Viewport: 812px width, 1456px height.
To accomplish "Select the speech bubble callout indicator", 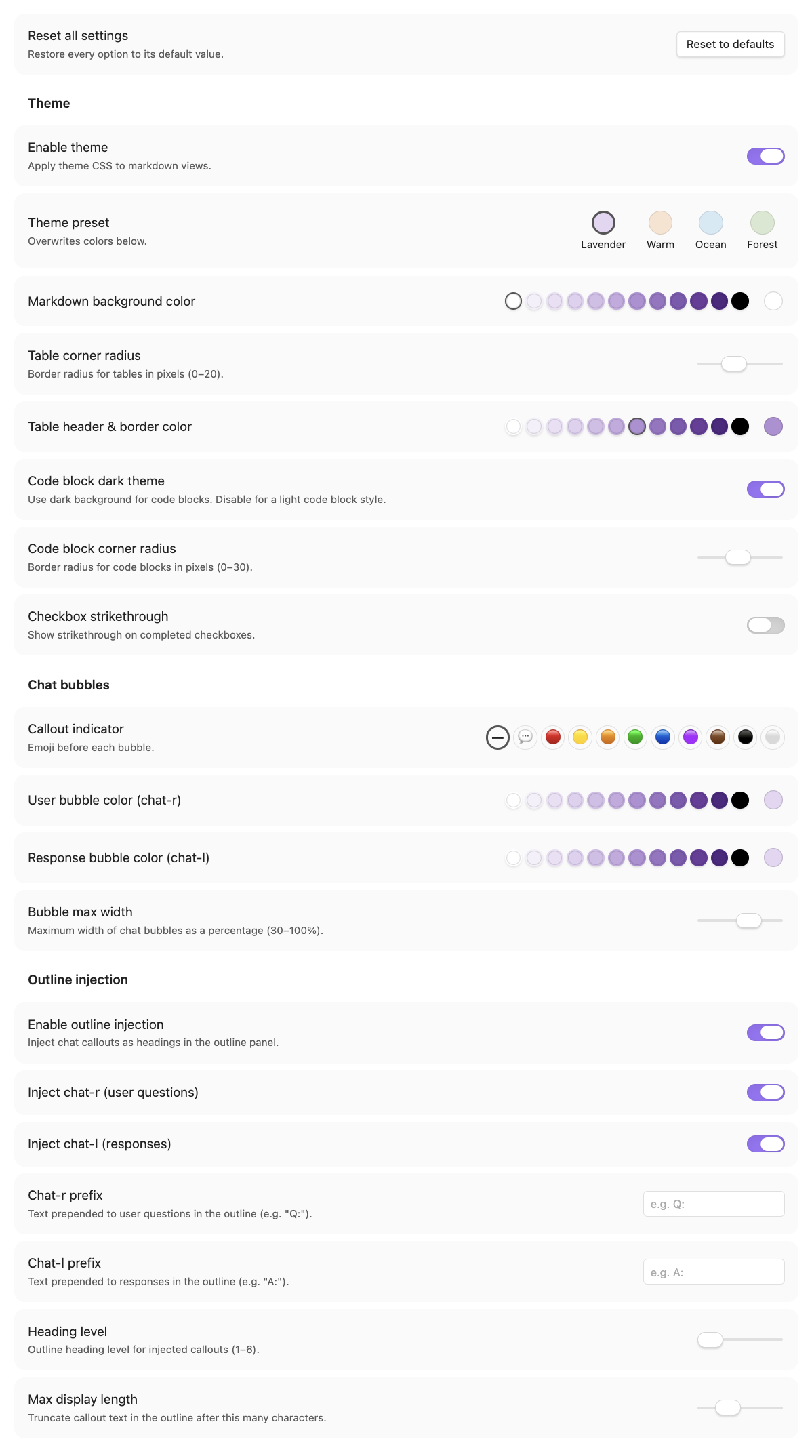I will pos(525,737).
